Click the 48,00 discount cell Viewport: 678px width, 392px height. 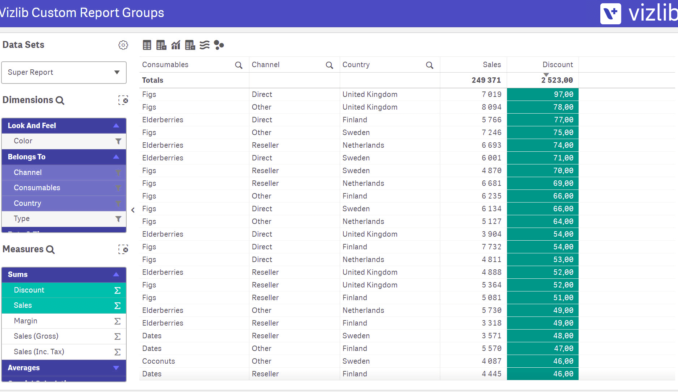[x=543, y=336]
